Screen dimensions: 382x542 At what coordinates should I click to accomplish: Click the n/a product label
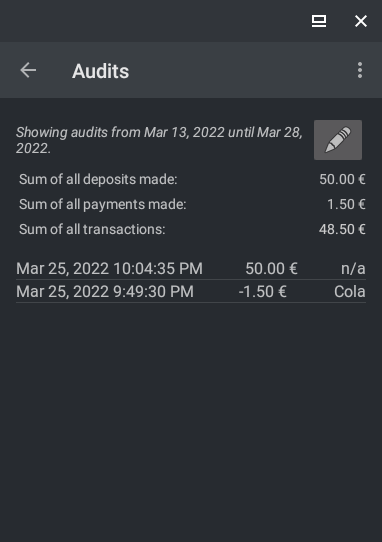353,269
